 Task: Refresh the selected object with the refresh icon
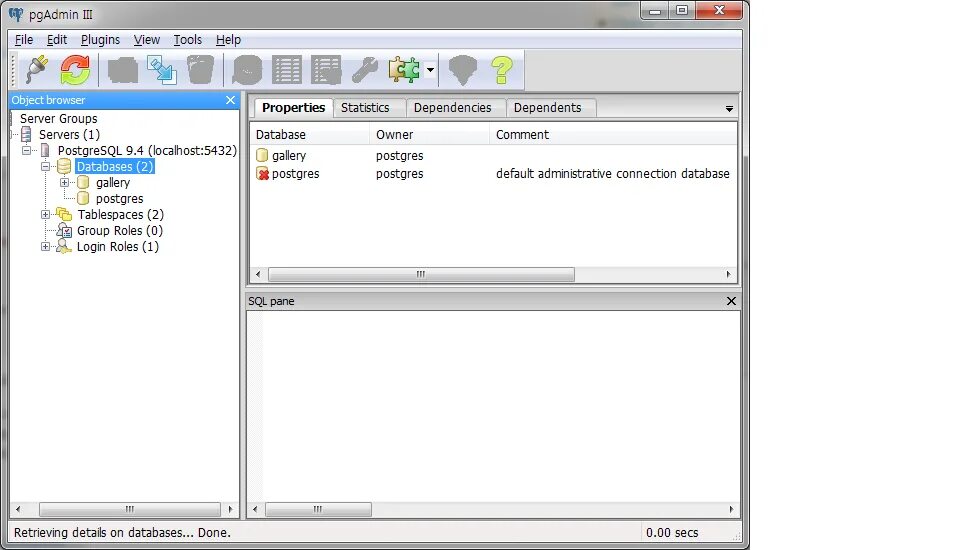click(x=75, y=69)
